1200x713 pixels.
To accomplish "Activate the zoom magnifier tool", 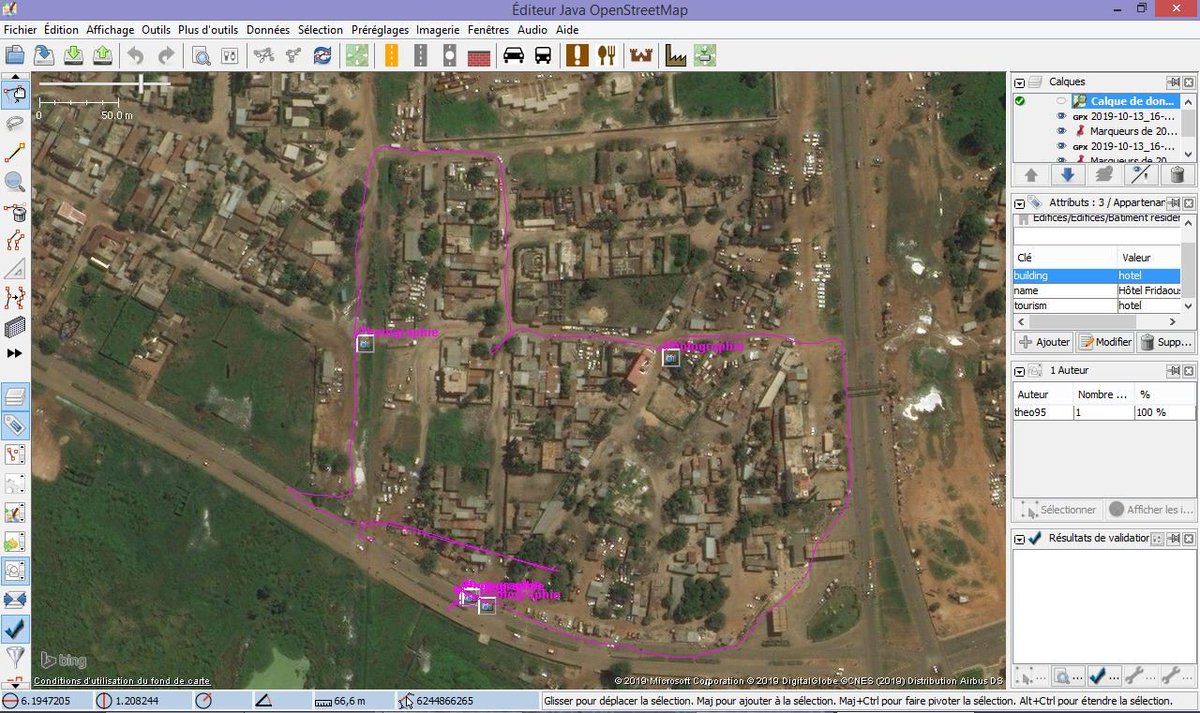I will [x=16, y=182].
